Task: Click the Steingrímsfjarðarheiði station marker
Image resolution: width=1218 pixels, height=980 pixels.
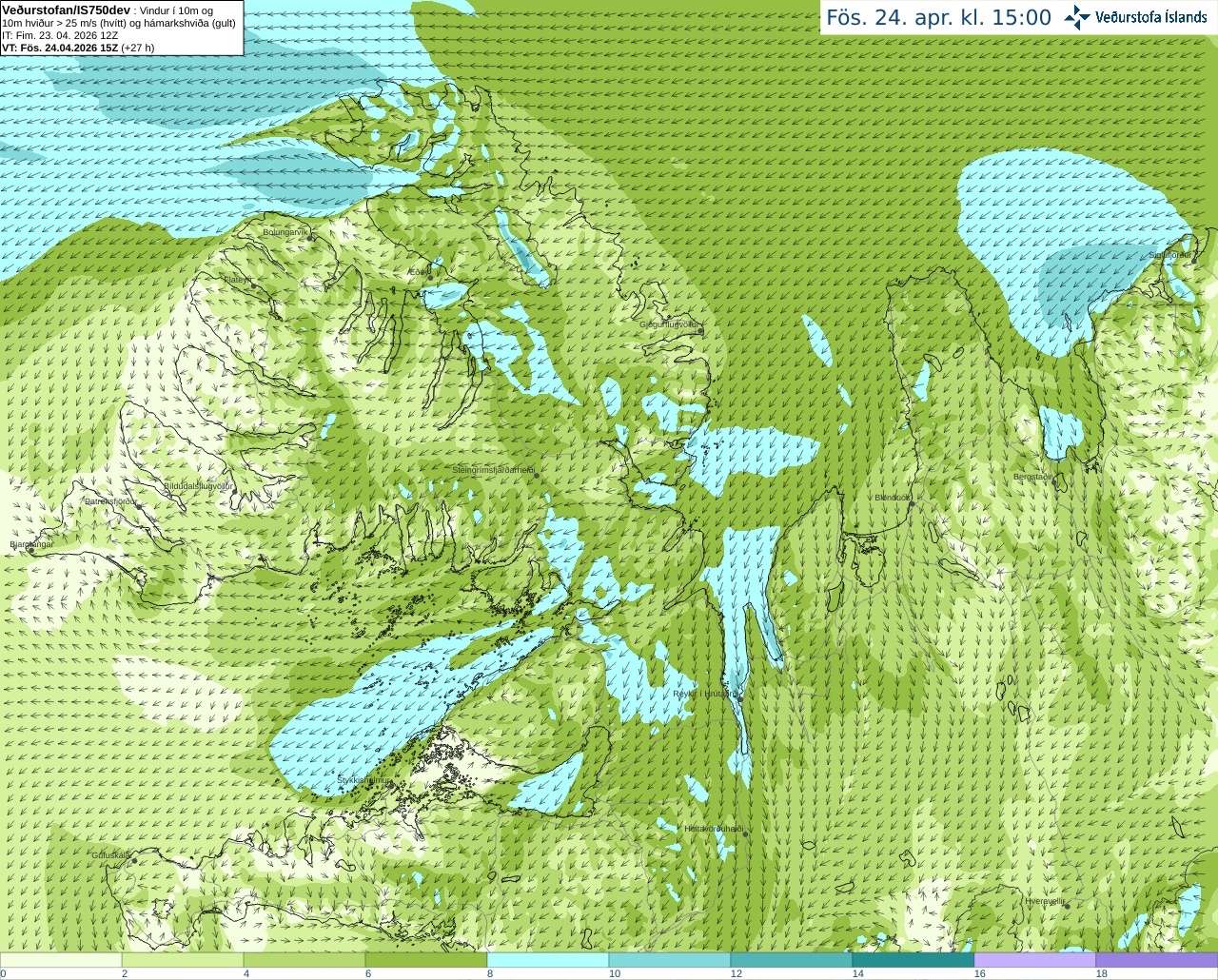Action: (x=537, y=474)
